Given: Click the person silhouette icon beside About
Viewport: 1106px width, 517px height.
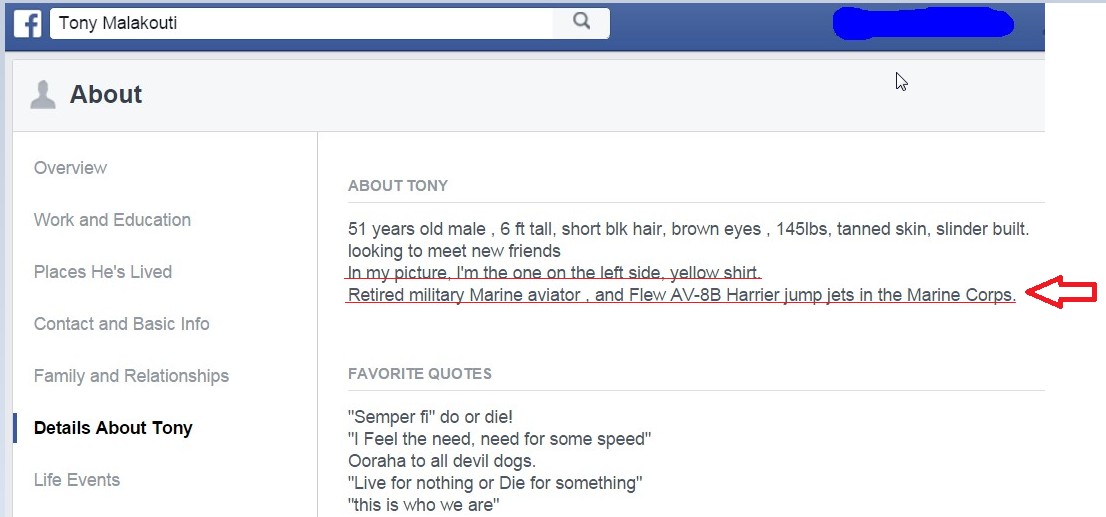Looking at the screenshot, I should coord(43,95).
